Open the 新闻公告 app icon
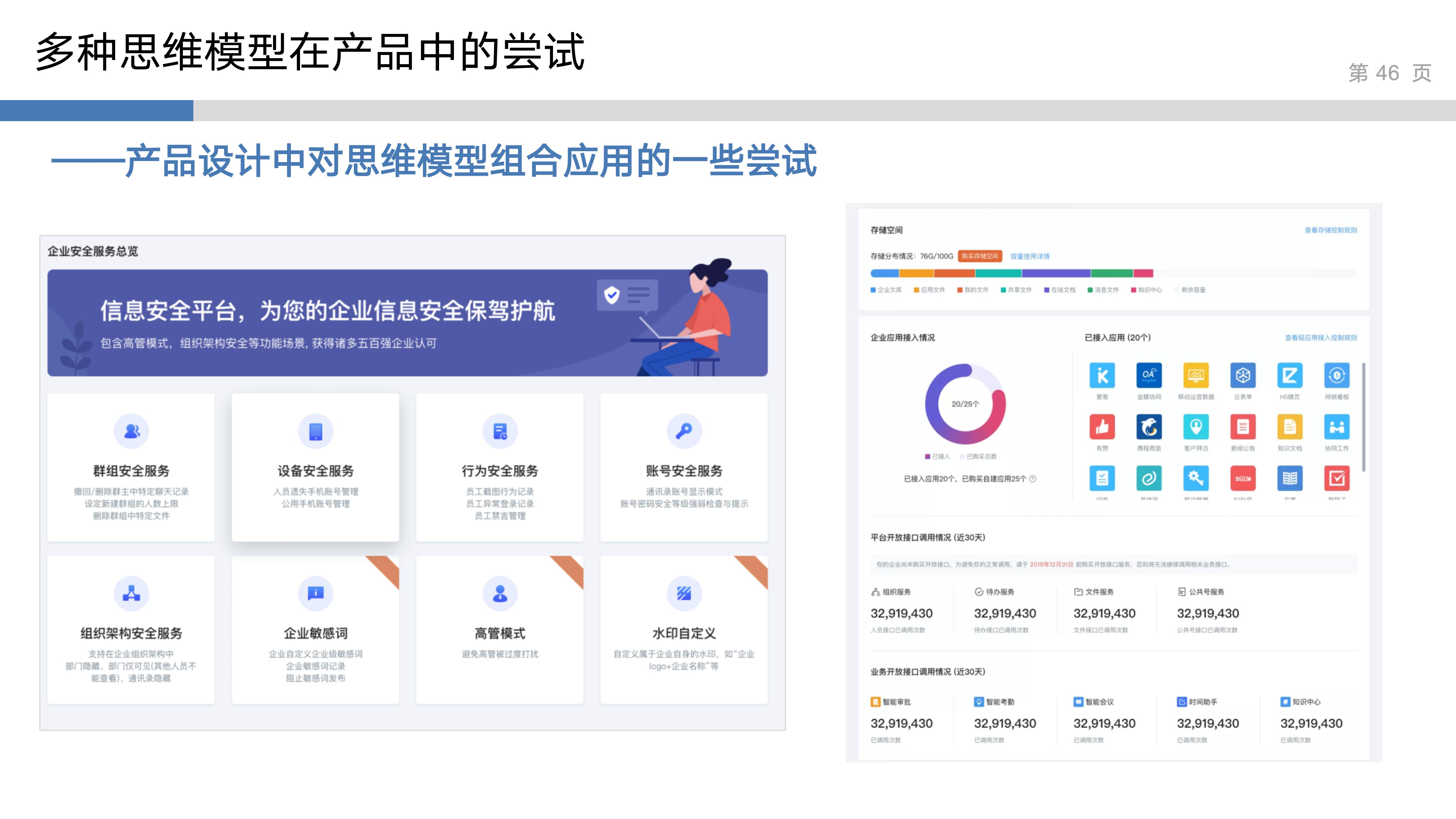 [x=1243, y=427]
